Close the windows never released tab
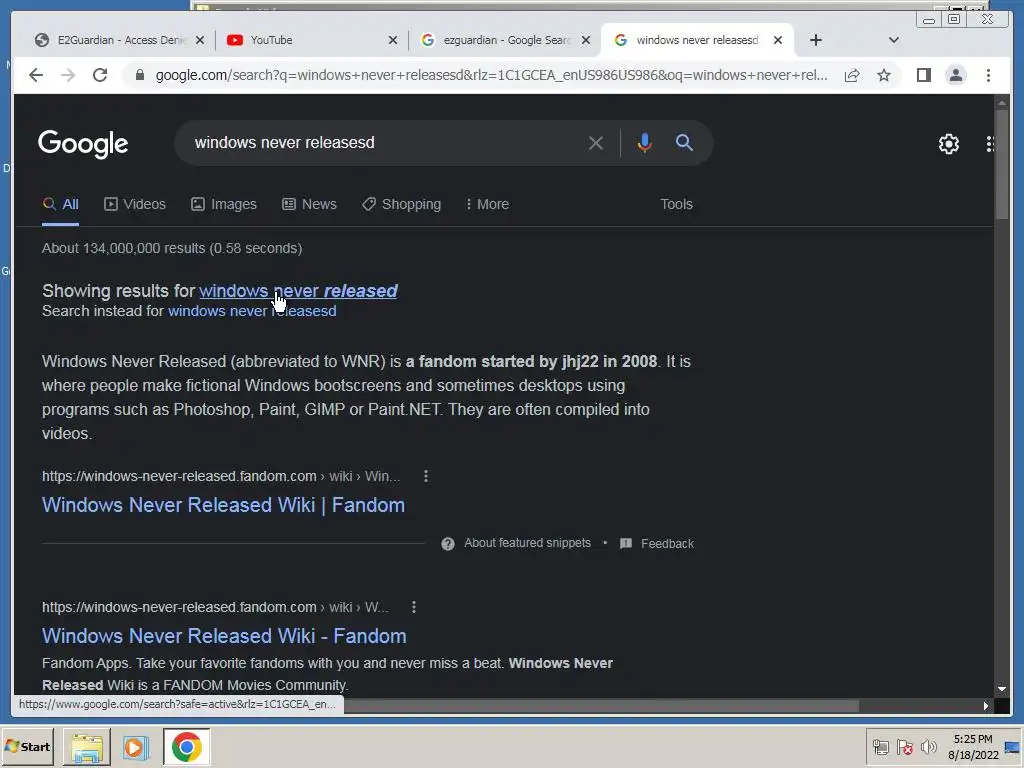 (778, 40)
